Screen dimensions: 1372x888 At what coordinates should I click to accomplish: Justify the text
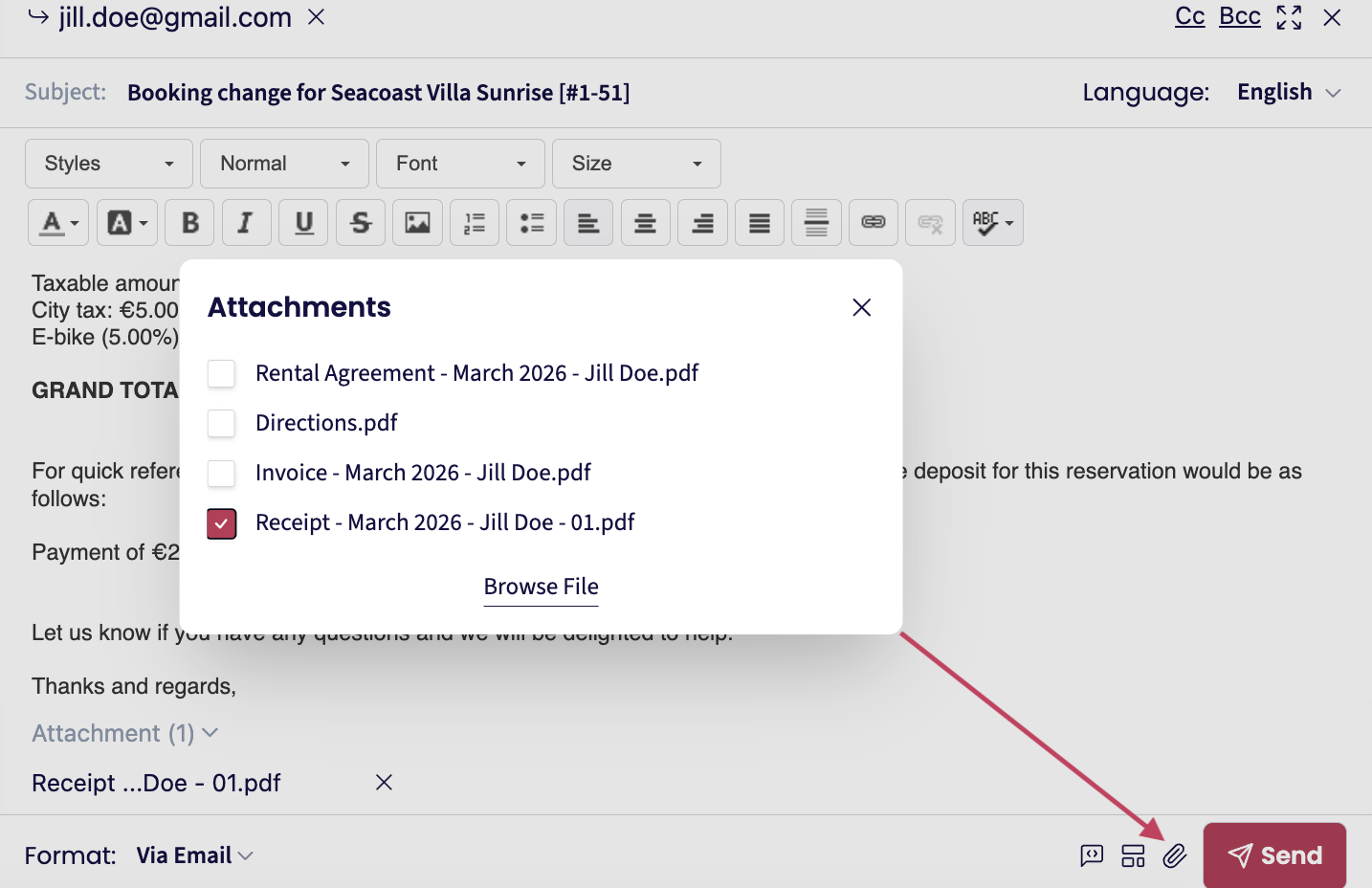tap(760, 223)
